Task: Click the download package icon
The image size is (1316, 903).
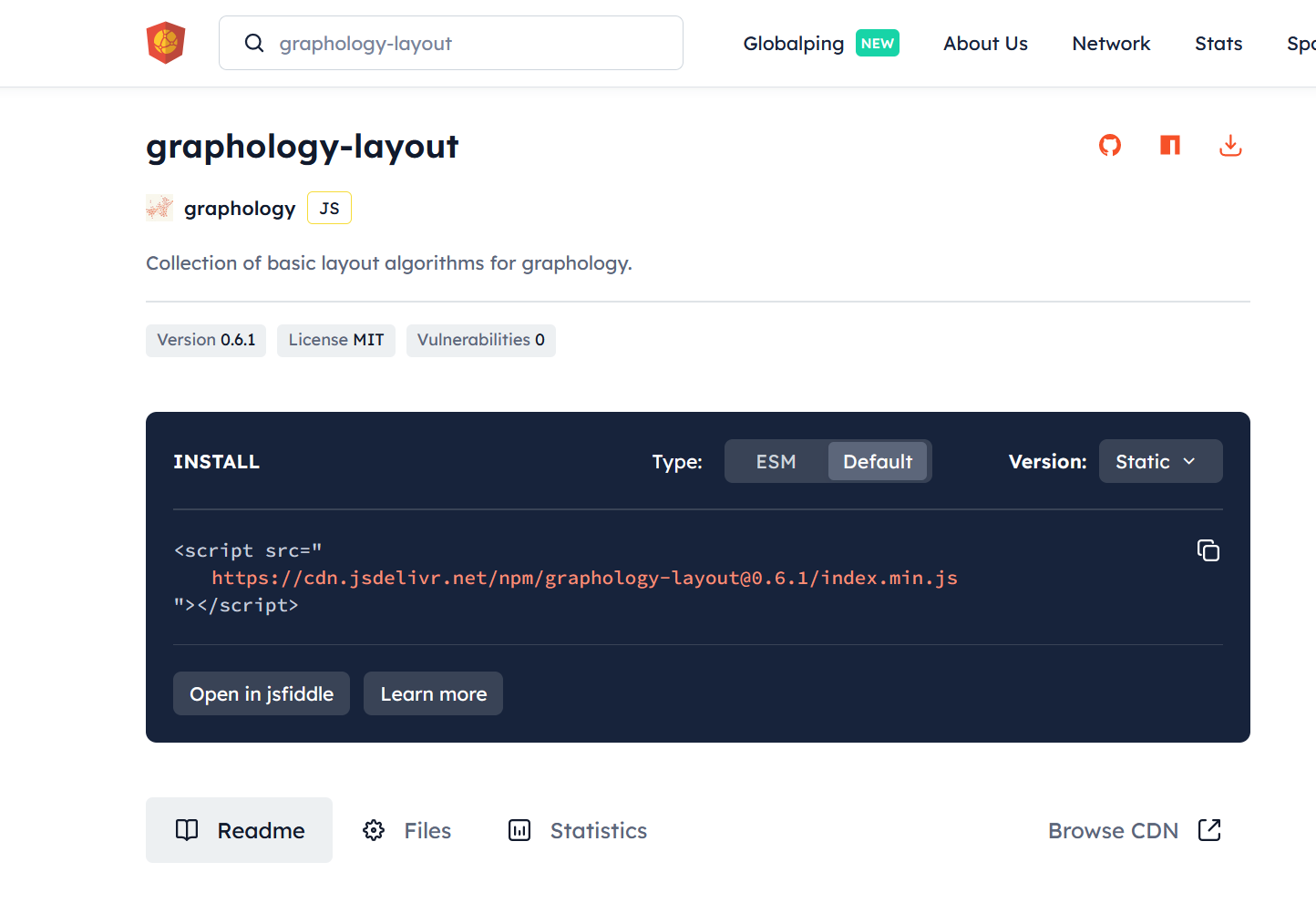Action: (1230, 145)
